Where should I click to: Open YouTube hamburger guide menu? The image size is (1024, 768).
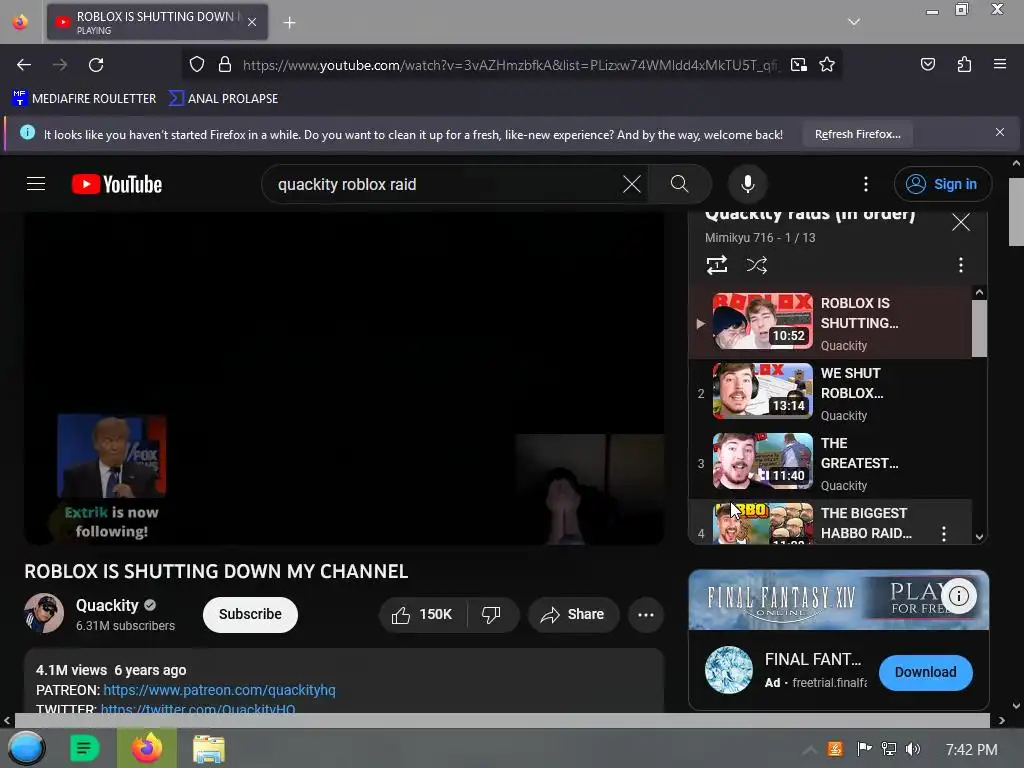pos(36,184)
